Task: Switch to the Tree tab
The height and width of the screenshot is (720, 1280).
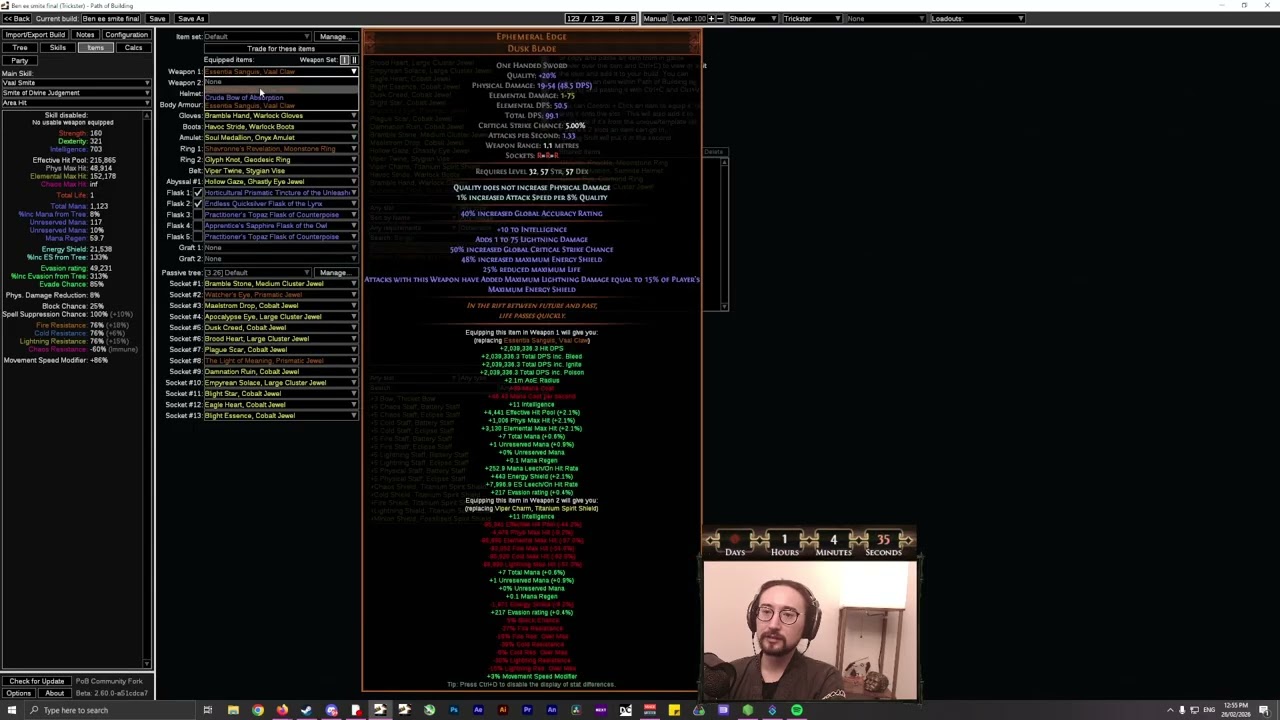Action: (x=20, y=48)
